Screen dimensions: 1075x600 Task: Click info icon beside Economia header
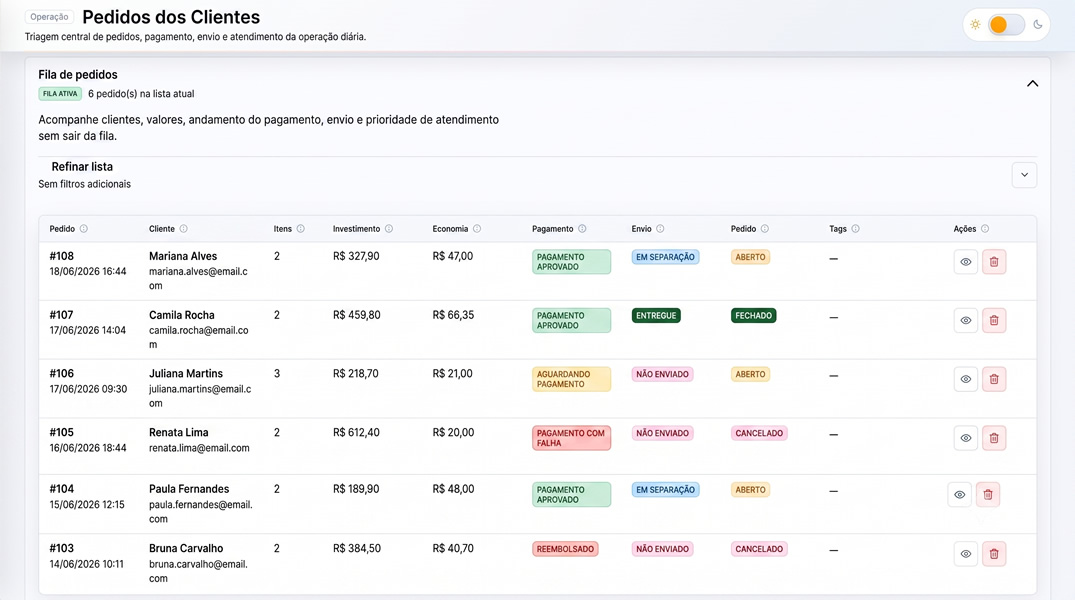(477, 229)
